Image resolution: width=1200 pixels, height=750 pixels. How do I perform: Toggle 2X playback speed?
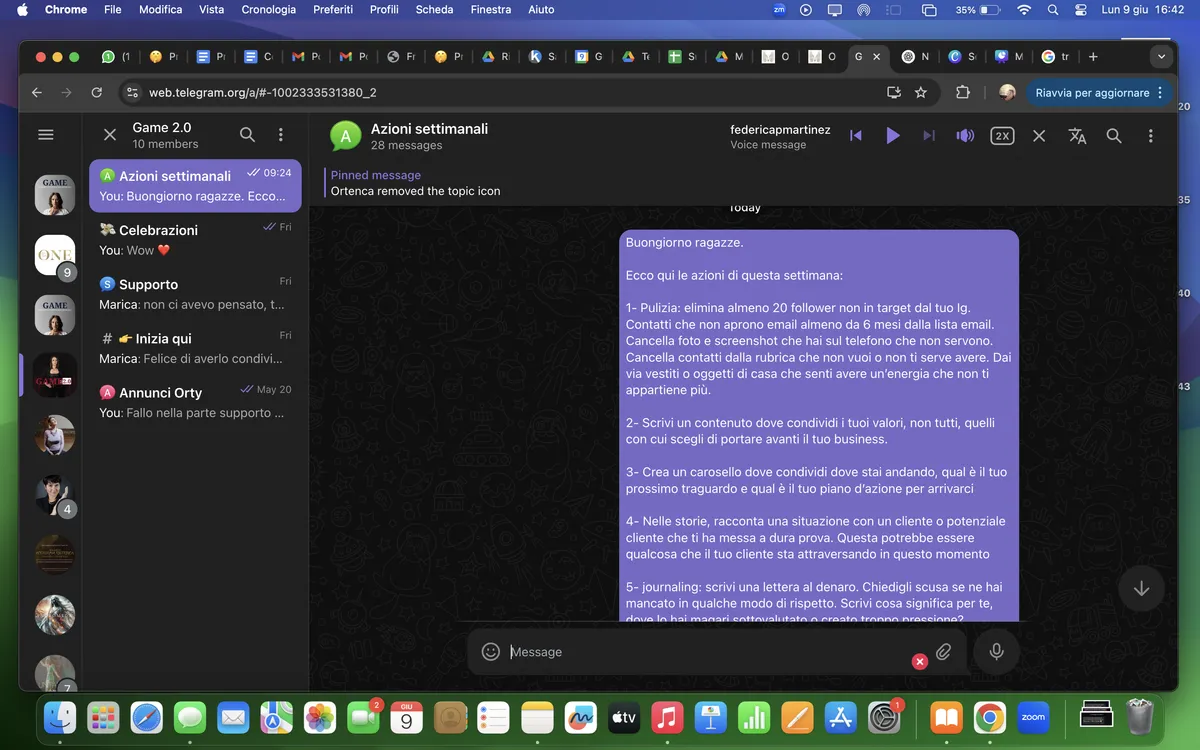(1002, 136)
